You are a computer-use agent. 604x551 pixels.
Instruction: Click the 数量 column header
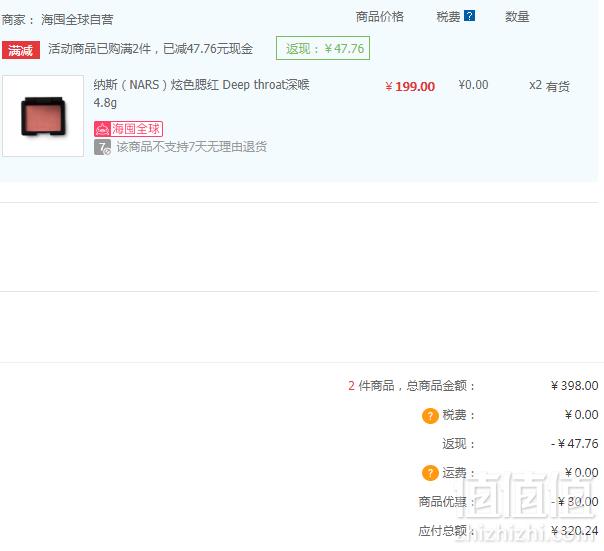tap(517, 17)
